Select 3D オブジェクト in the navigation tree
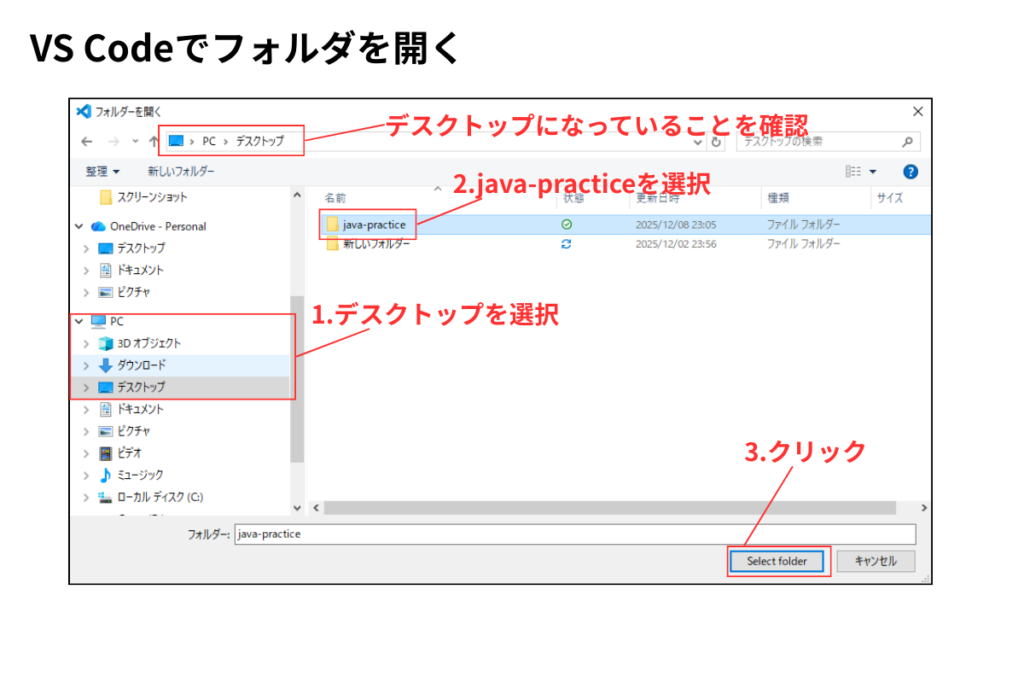 click(x=148, y=343)
